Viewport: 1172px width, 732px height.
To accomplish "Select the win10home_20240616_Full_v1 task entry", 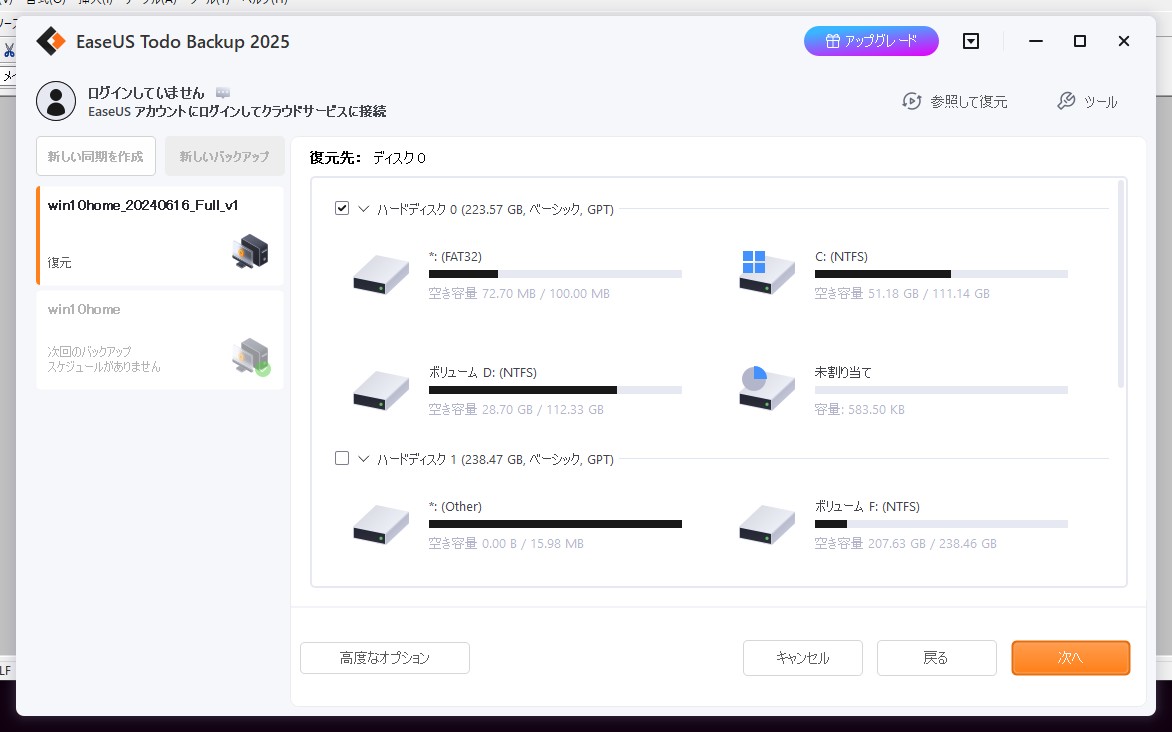I will point(160,236).
